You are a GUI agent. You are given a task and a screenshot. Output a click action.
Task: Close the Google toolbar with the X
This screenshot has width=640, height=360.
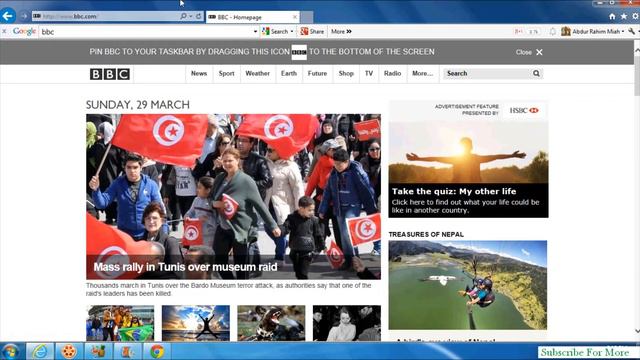pos(4,31)
